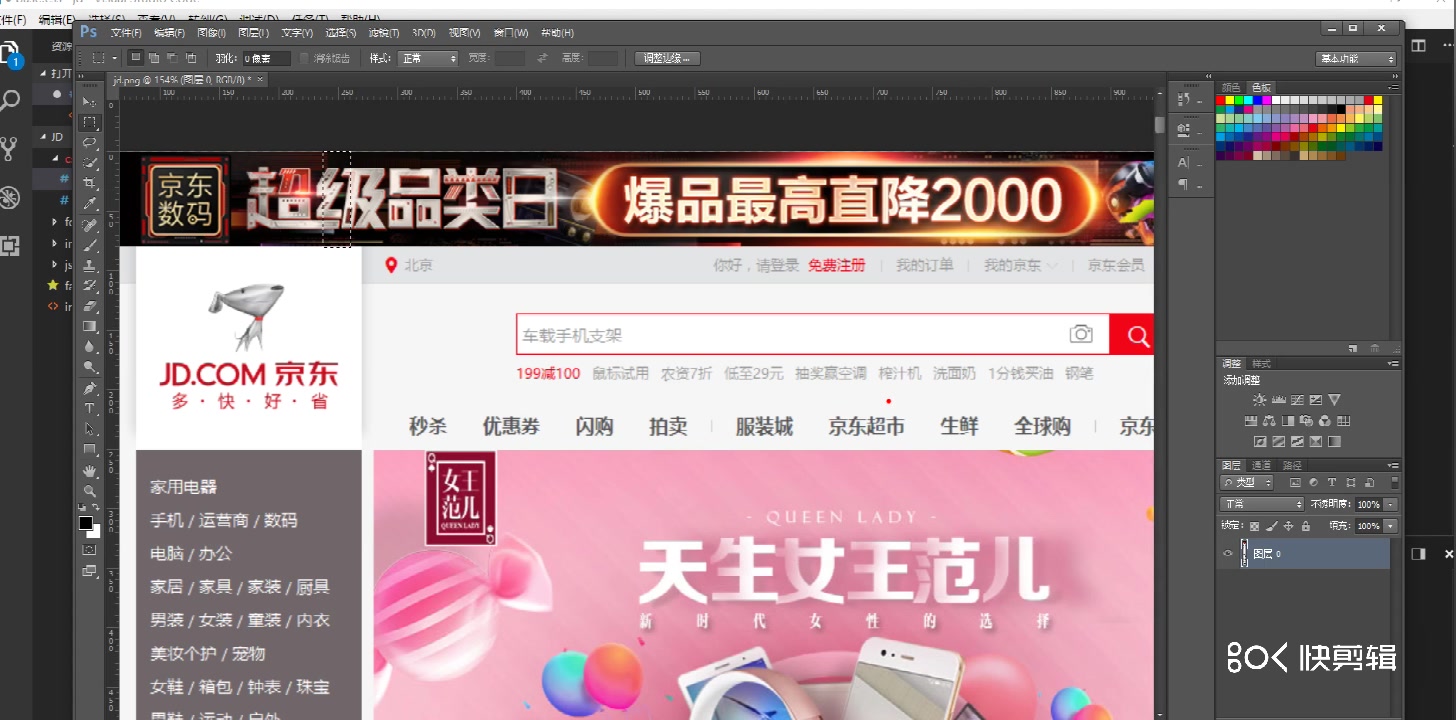Toggle lock all padlock icon
This screenshot has height=720, width=1456.
1305,526
